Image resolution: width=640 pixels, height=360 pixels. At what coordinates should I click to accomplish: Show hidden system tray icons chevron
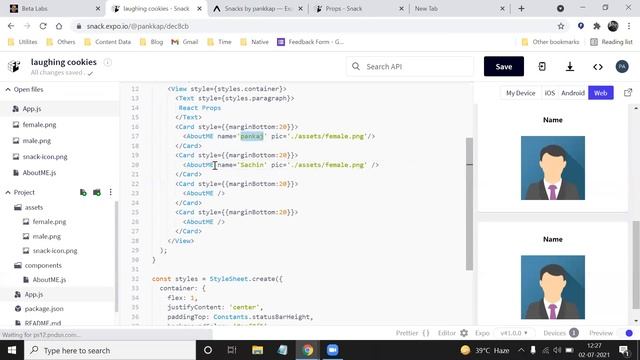point(521,350)
